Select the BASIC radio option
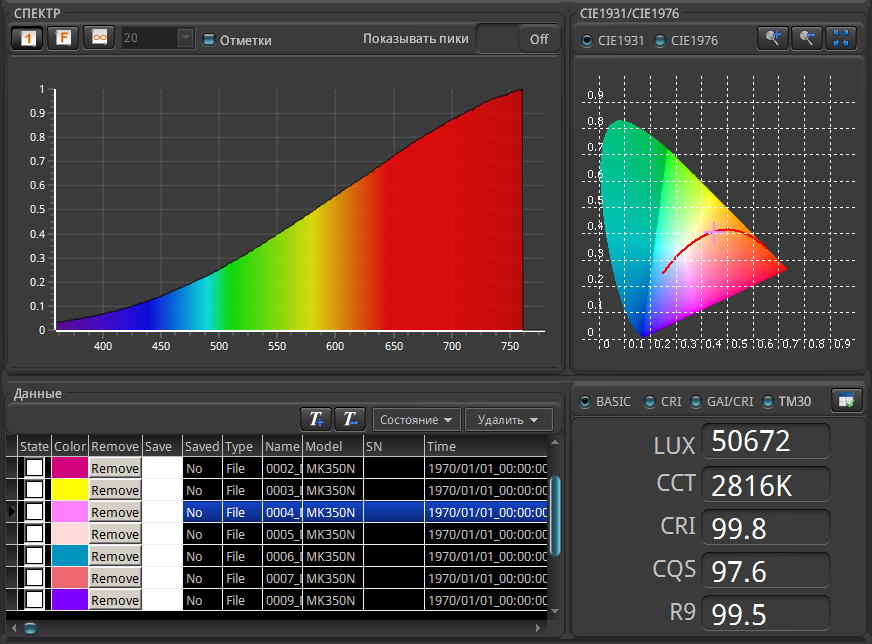872x644 pixels. [x=585, y=402]
